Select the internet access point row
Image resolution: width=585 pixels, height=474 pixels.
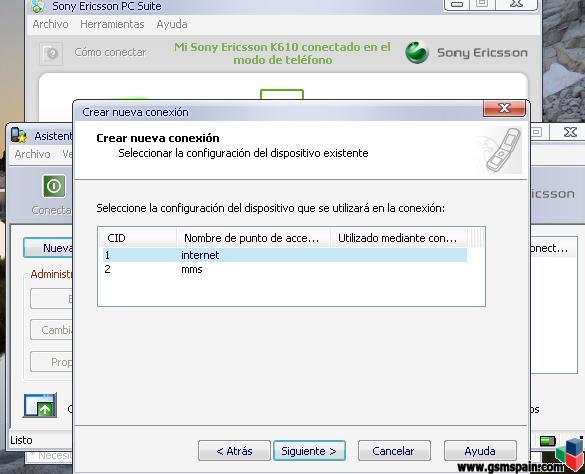coord(285,255)
